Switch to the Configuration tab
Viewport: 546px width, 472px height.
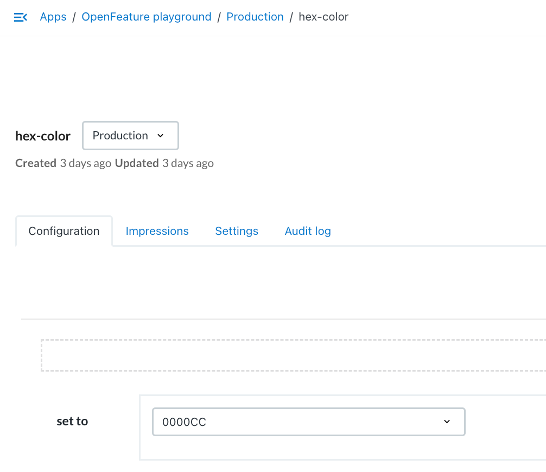coord(64,231)
